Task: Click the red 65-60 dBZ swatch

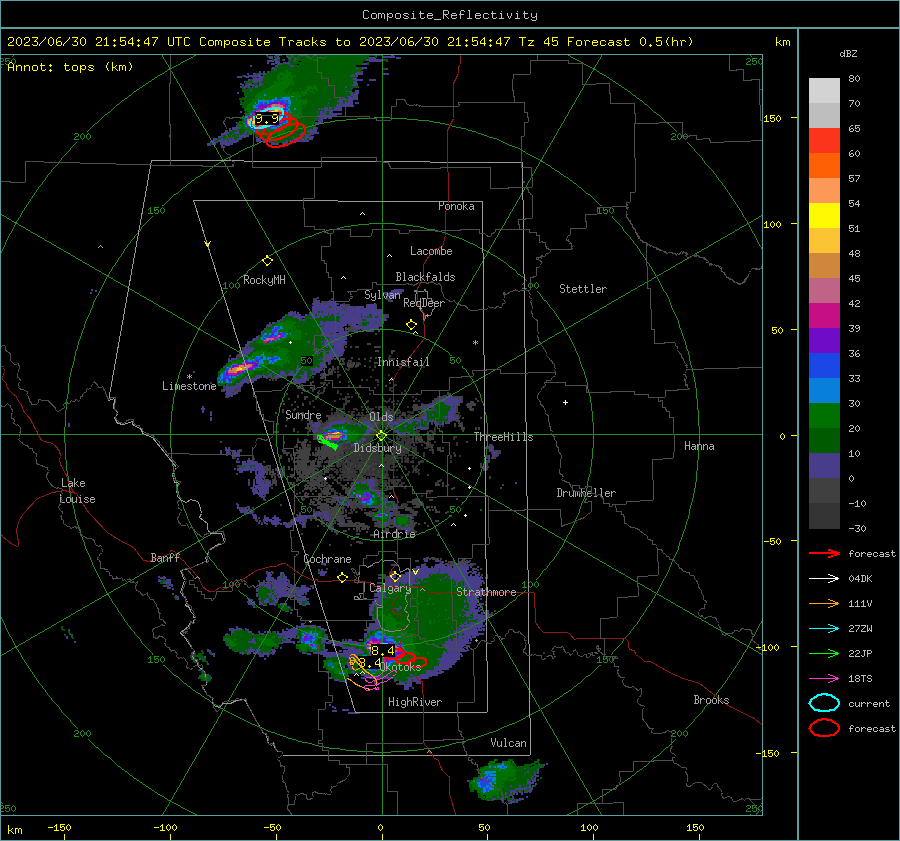Action: coord(824,141)
